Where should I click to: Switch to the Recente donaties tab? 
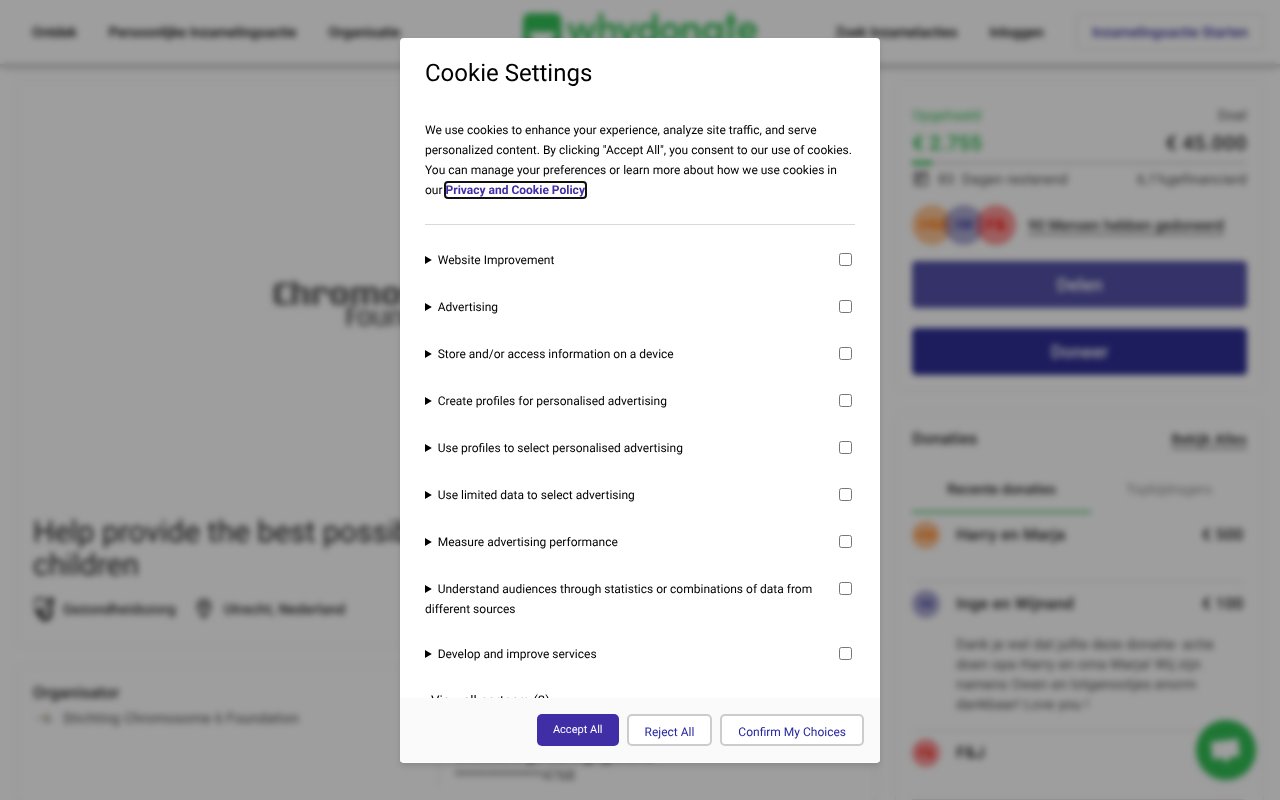(x=1001, y=489)
